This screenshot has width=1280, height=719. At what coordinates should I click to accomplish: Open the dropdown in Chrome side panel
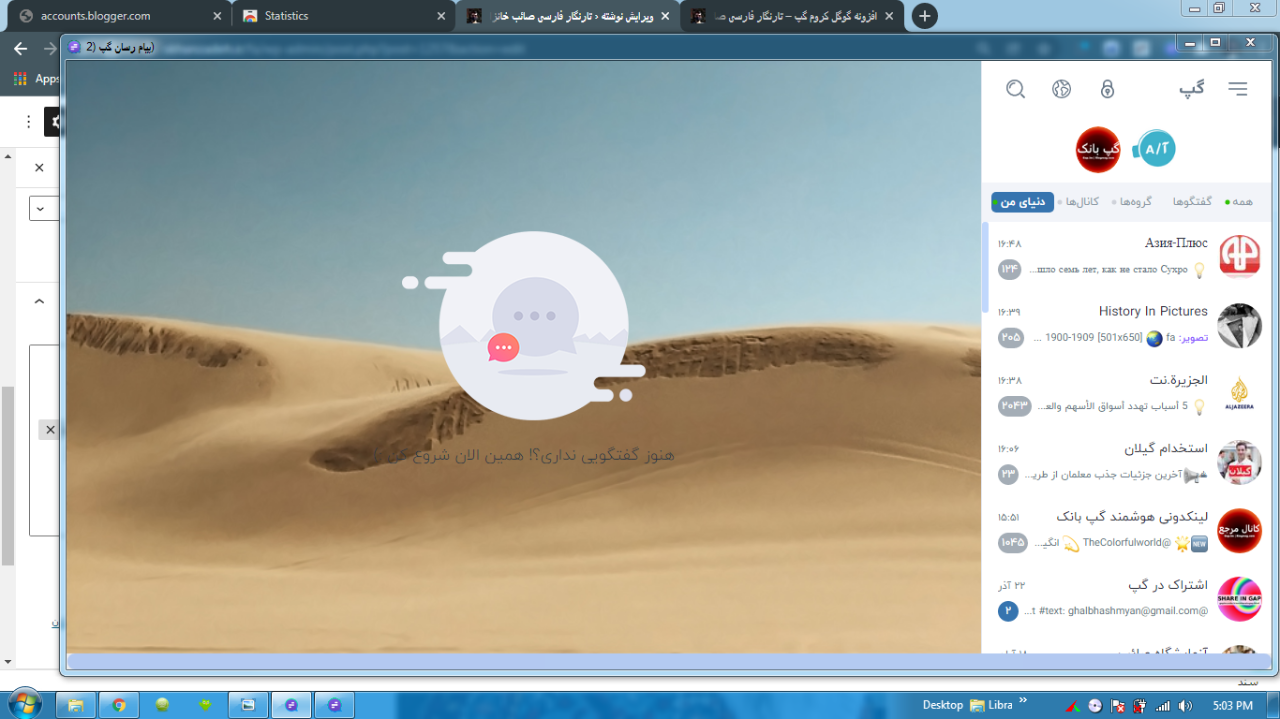tap(43, 209)
